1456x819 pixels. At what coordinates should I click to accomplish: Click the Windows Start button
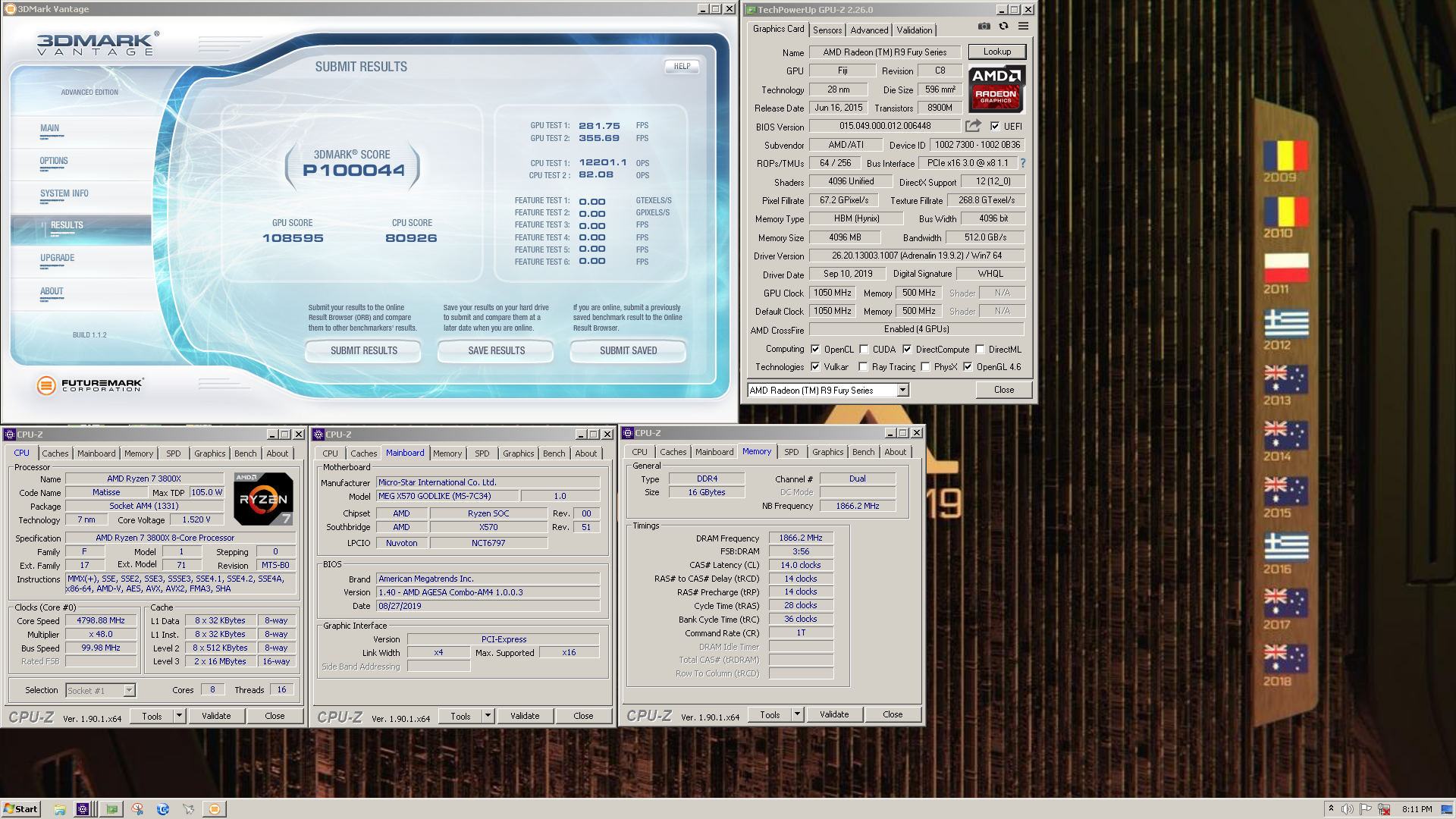[20, 809]
